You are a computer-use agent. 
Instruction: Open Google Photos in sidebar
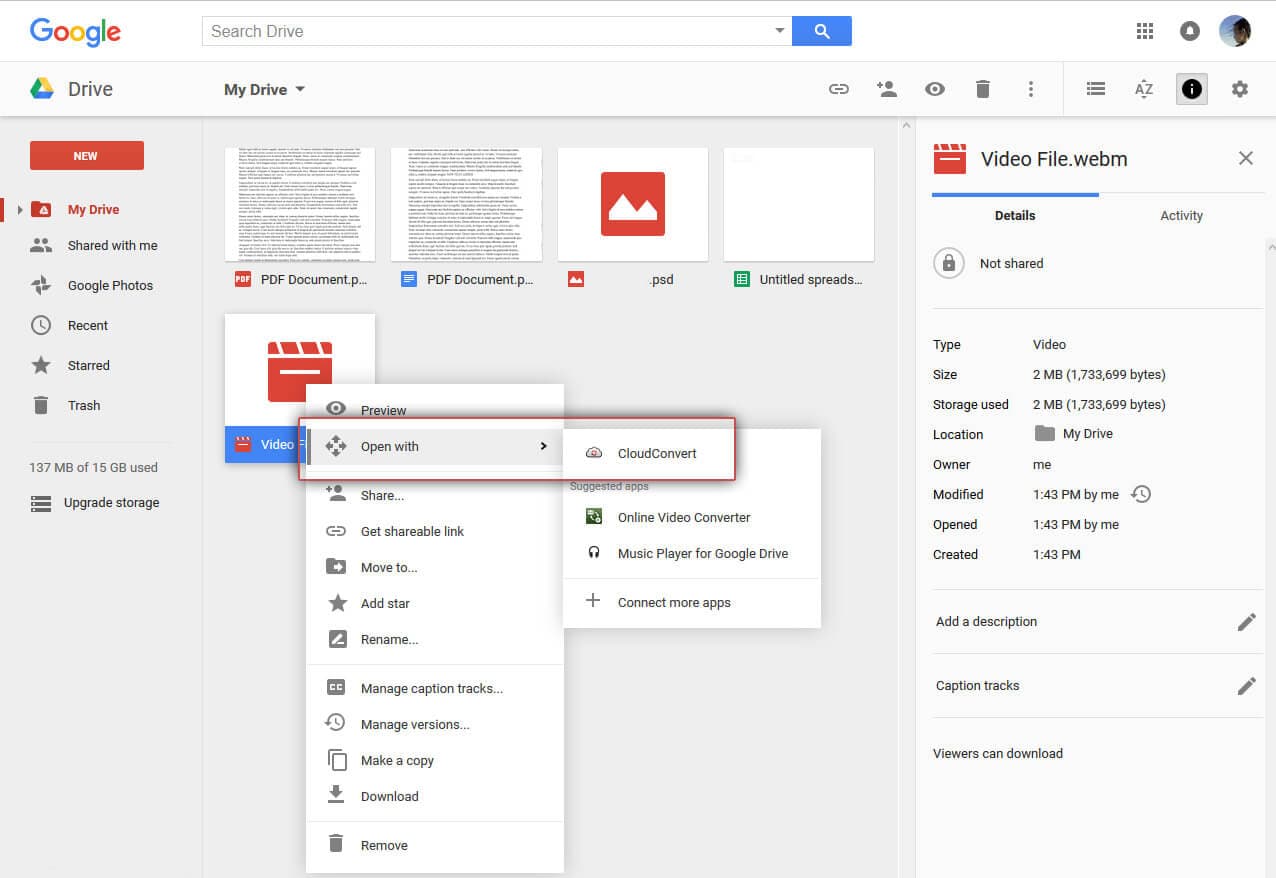pyautogui.click(x=110, y=286)
